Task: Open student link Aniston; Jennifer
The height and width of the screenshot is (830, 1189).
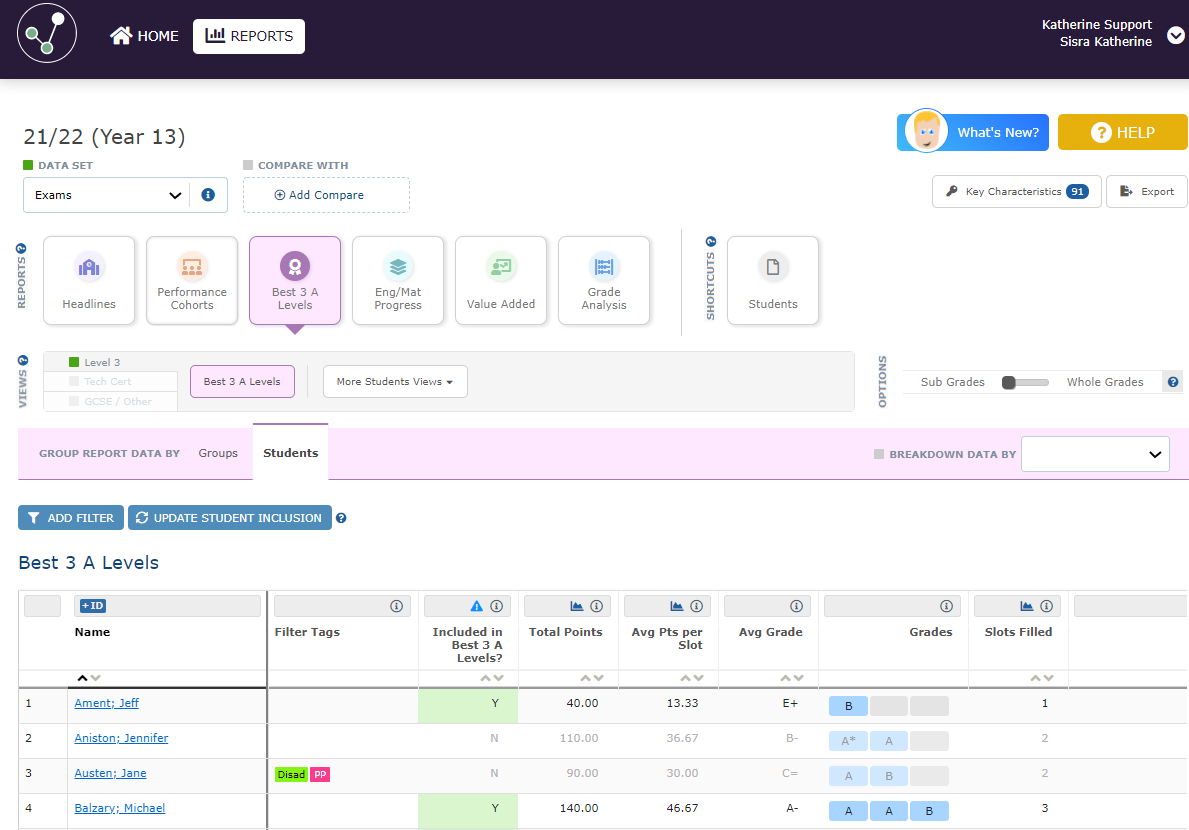Action: [121, 738]
